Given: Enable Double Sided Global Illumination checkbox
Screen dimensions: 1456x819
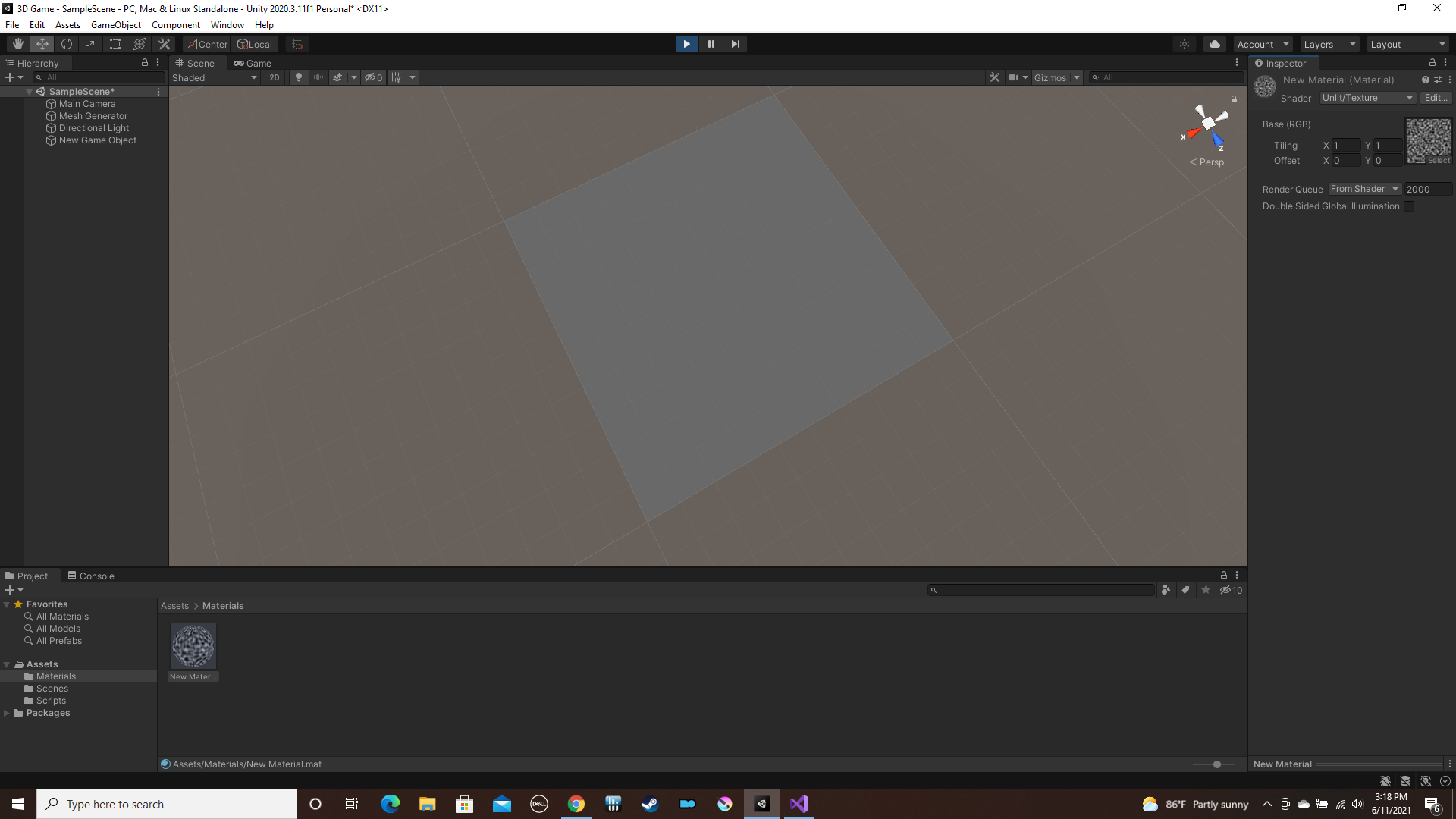Looking at the screenshot, I should [1409, 206].
